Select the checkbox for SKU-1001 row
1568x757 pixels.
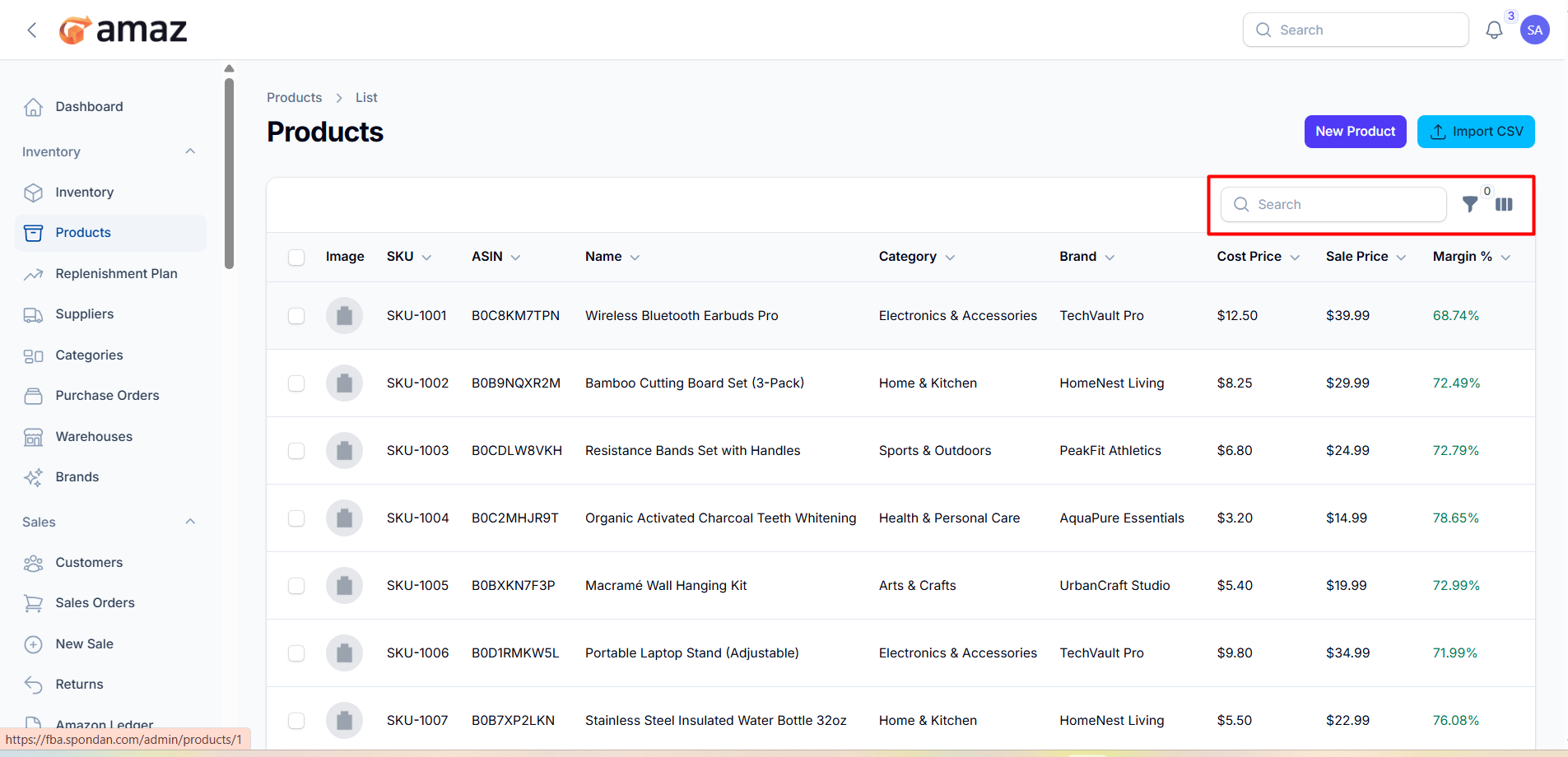click(x=296, y=316)
